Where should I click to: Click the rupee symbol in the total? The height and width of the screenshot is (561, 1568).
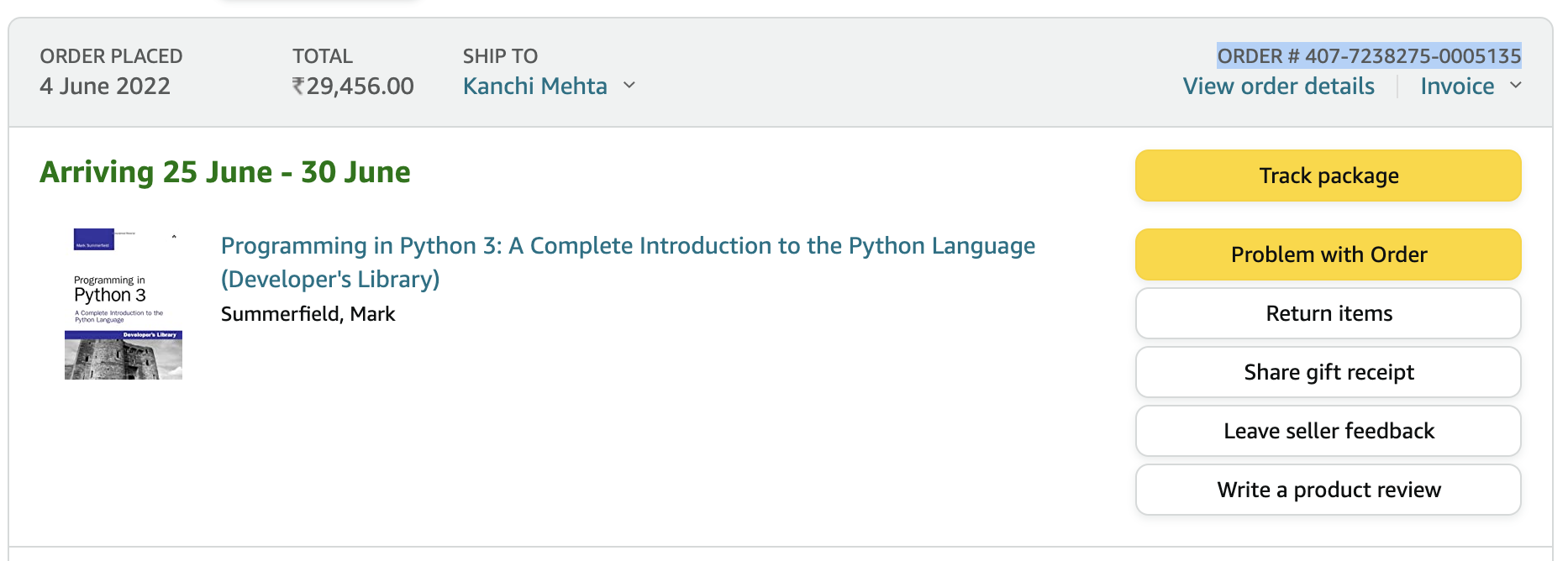tap(298, 87)
